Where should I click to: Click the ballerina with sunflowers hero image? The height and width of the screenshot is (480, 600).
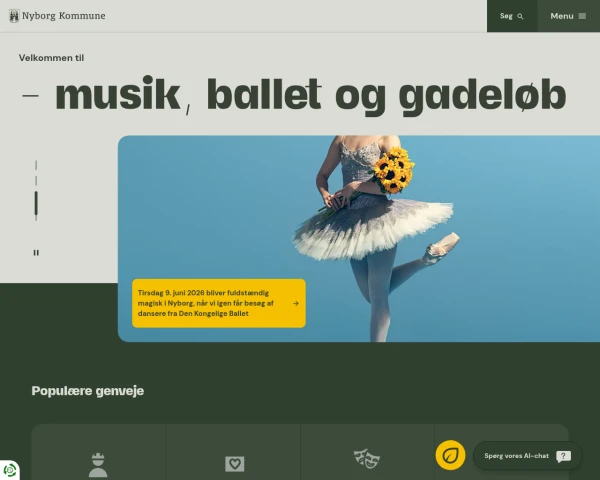[x=359, y=238]
